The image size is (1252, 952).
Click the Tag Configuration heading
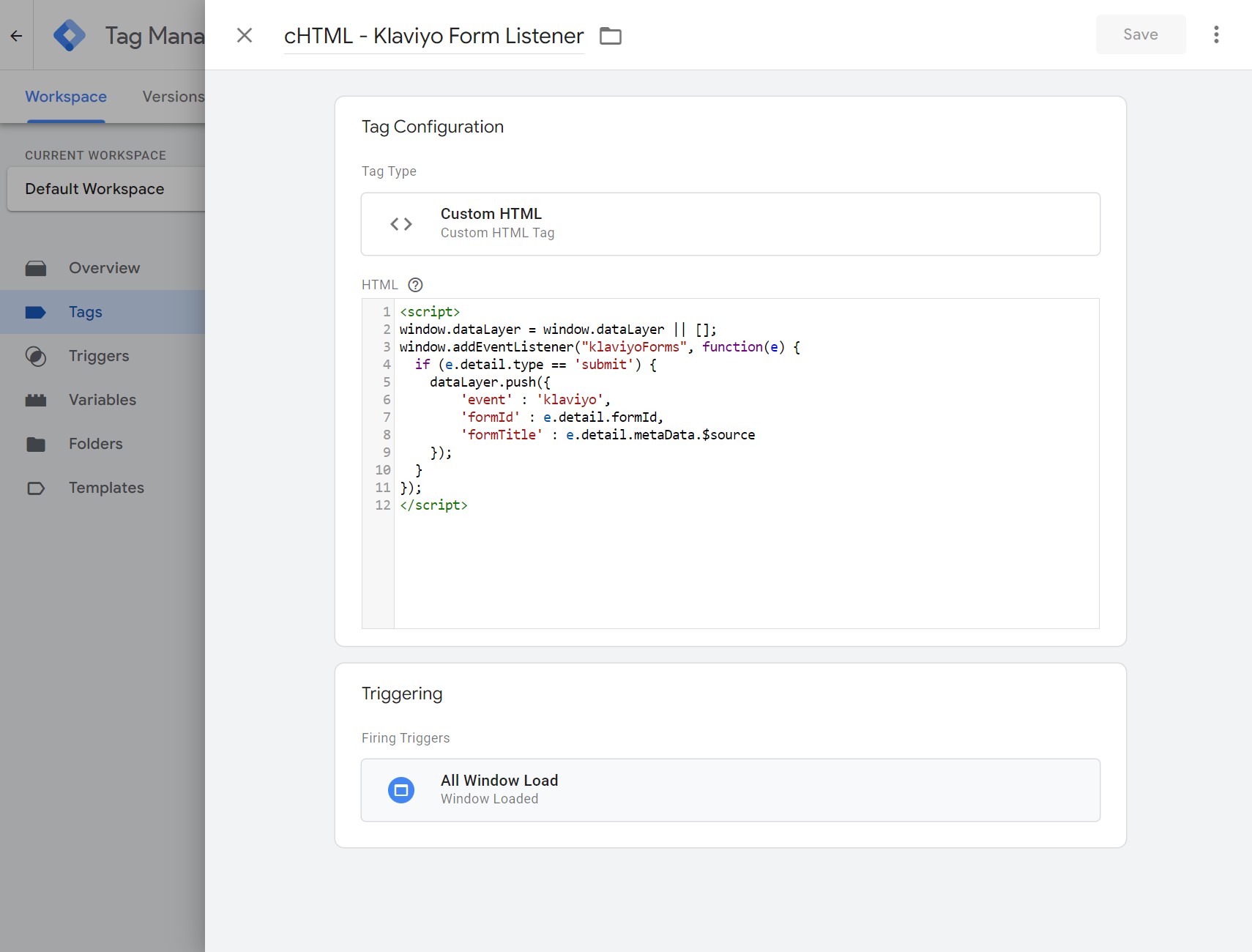(433, 127)
